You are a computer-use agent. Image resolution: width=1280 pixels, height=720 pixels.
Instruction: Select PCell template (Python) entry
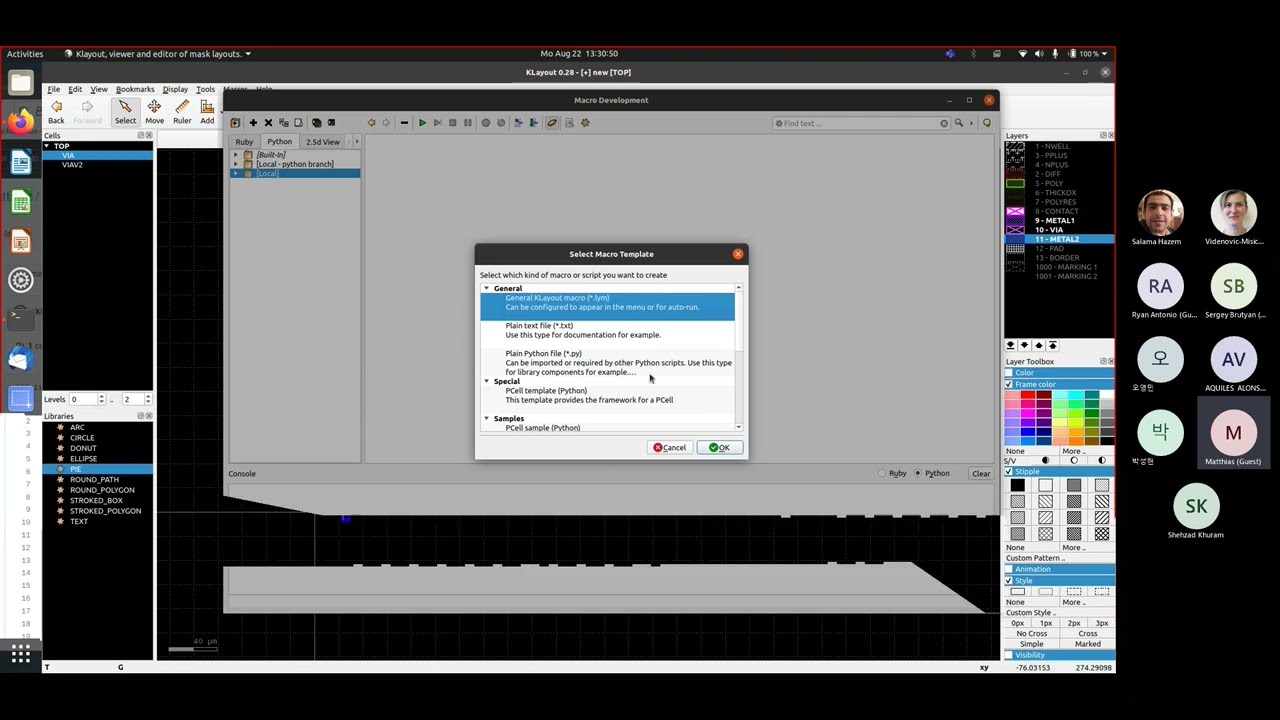607,395
